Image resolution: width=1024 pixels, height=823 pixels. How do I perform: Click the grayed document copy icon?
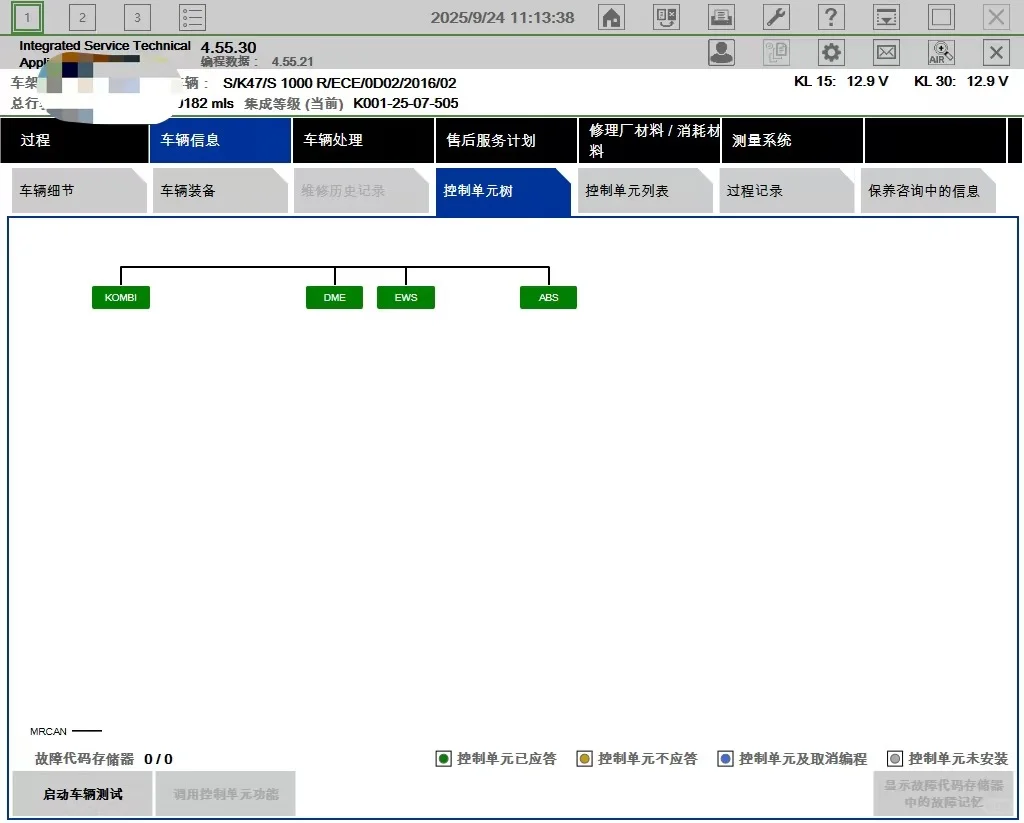[776, 52]
